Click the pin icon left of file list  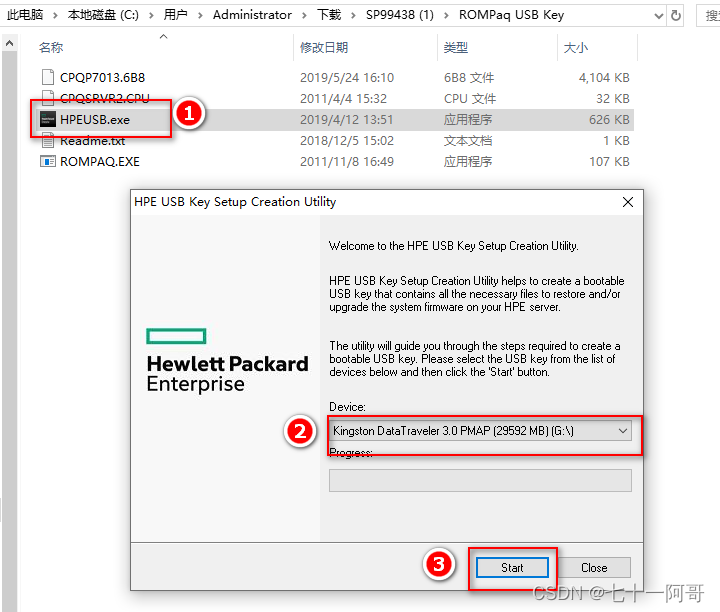[x=9, y=45]
